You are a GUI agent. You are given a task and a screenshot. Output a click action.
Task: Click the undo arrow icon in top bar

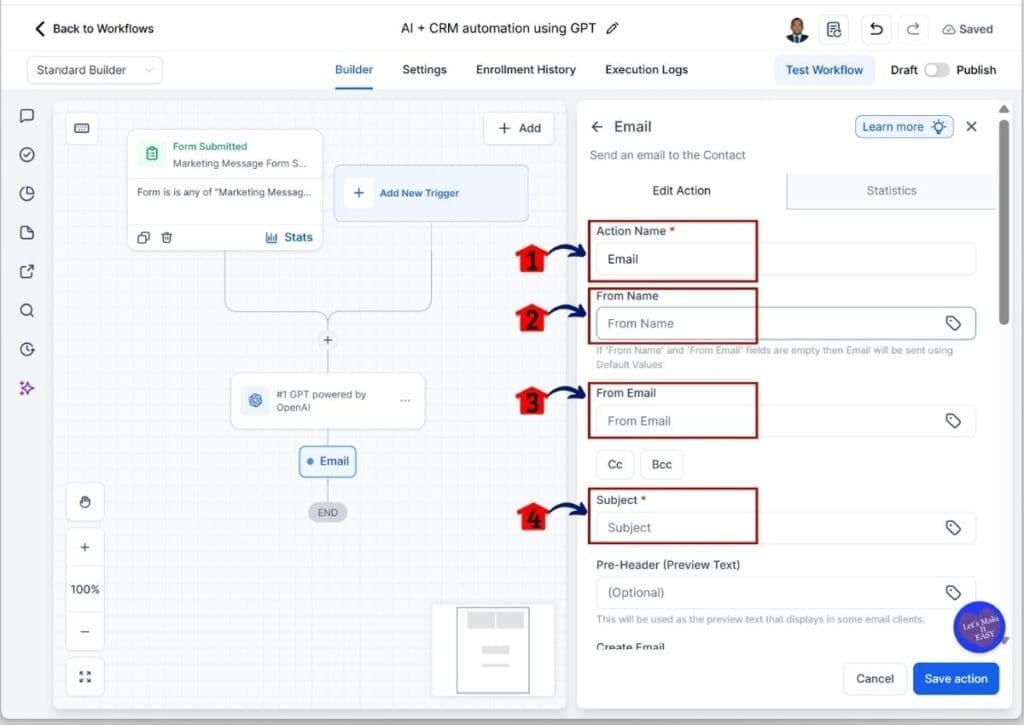click(x=876, y=29)
